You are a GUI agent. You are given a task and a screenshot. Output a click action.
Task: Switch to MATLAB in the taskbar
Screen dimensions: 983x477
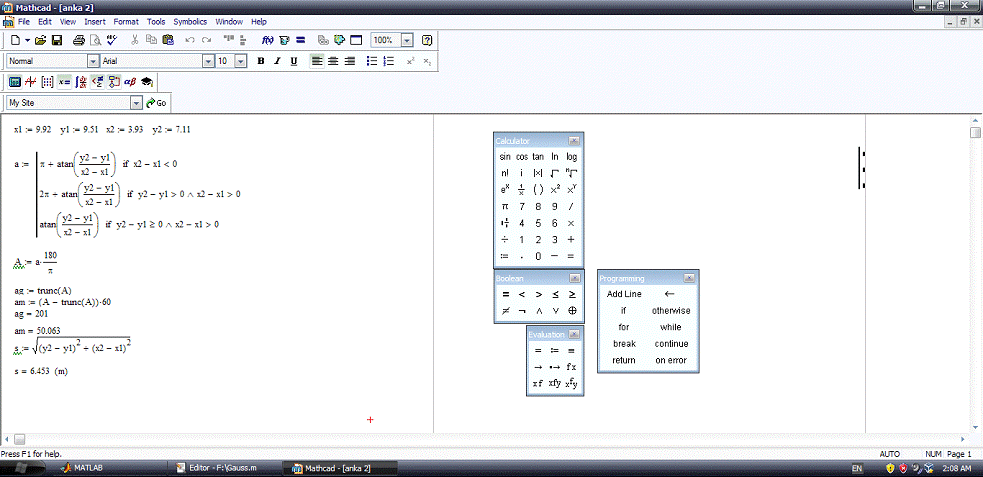[88, 467]
